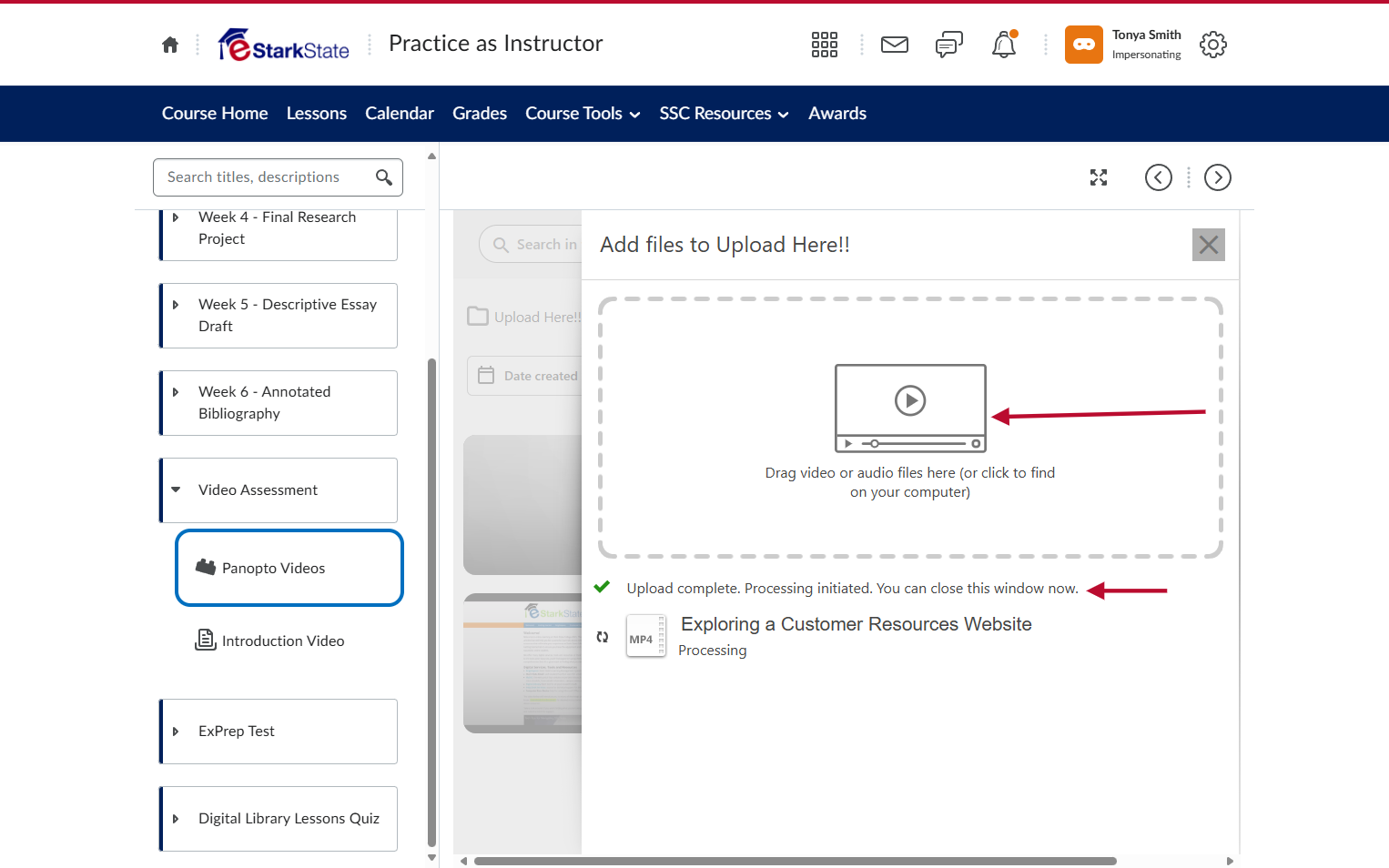Open the Course Tools dropdown
The height and width of the screenshot is (868, 1389).
tap(583, 114)
